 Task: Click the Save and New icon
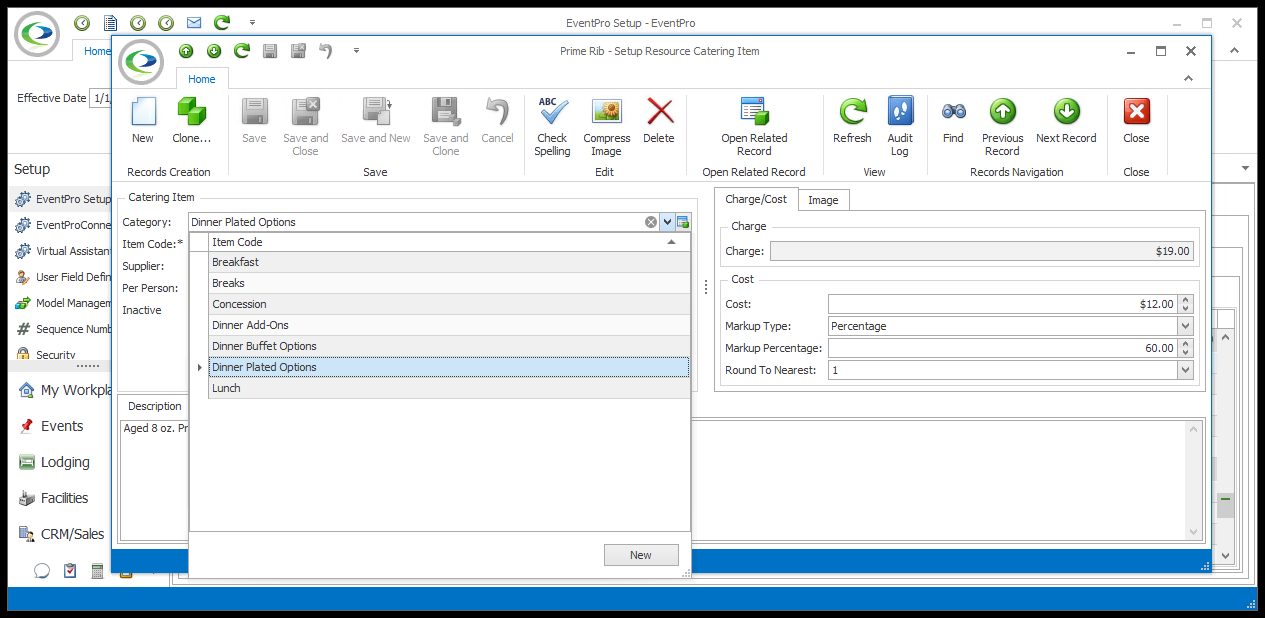(x=376, y=111)
